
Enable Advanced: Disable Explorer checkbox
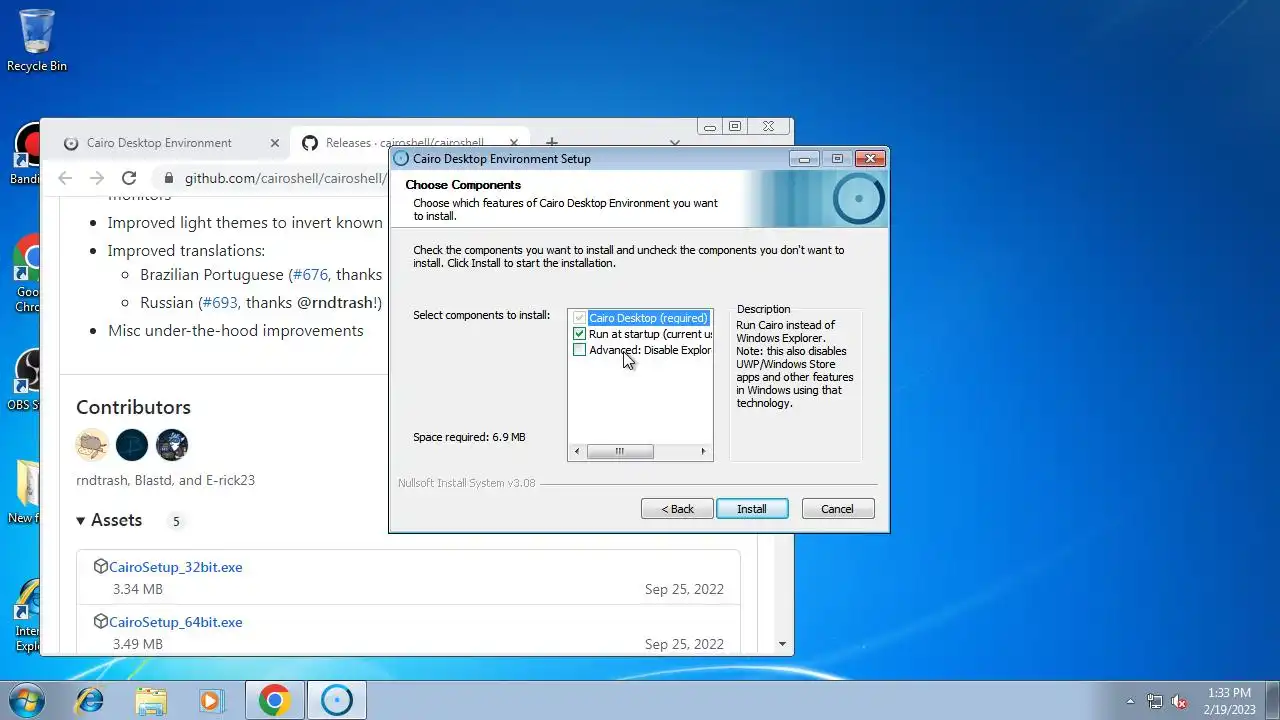point(579,350)
